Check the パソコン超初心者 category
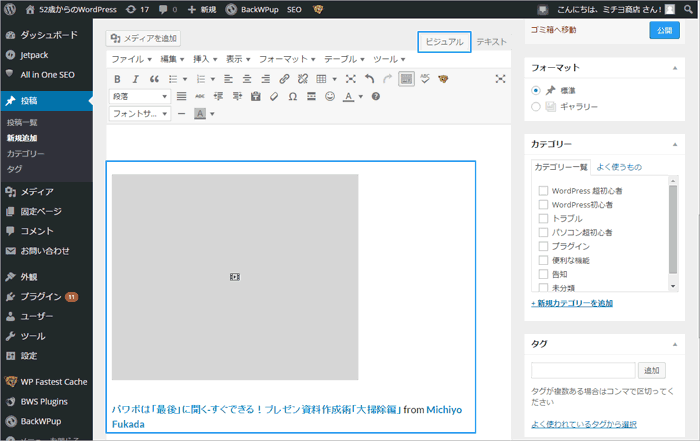 pyautogui.click(x=543, y=233)
